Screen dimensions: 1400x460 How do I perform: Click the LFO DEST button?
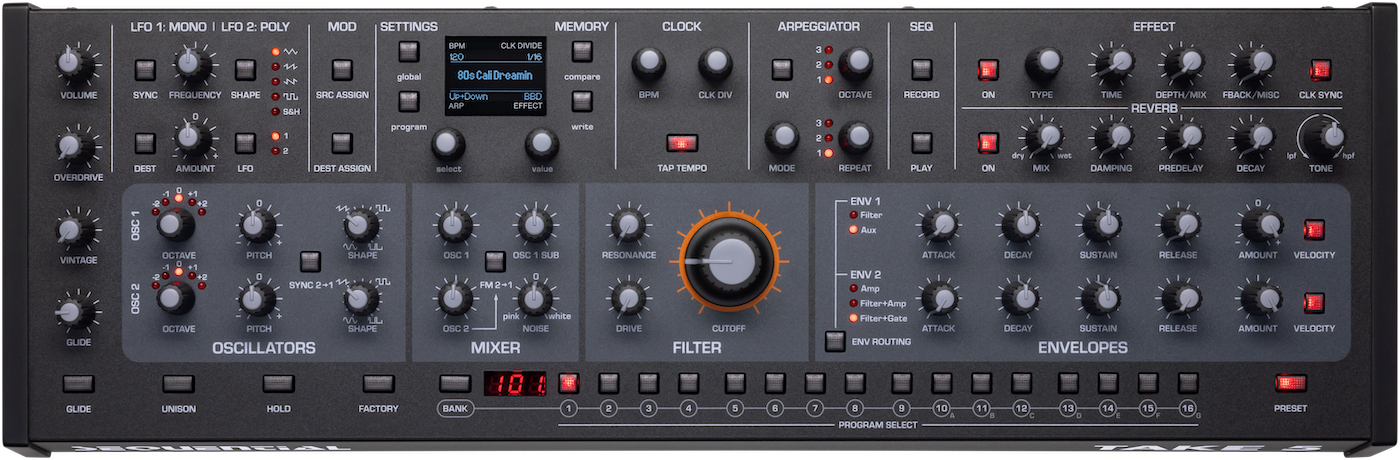(x=145, y=143)
